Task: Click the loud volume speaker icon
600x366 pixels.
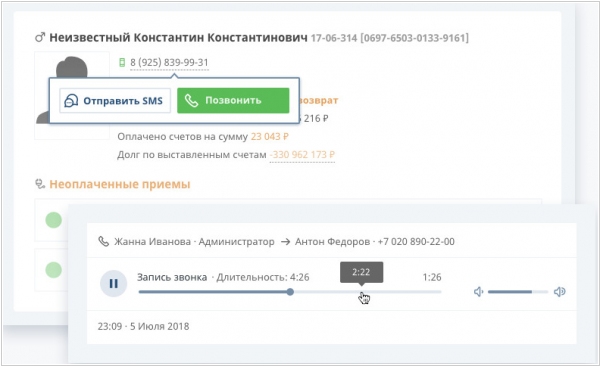Action: coord(559,292)
